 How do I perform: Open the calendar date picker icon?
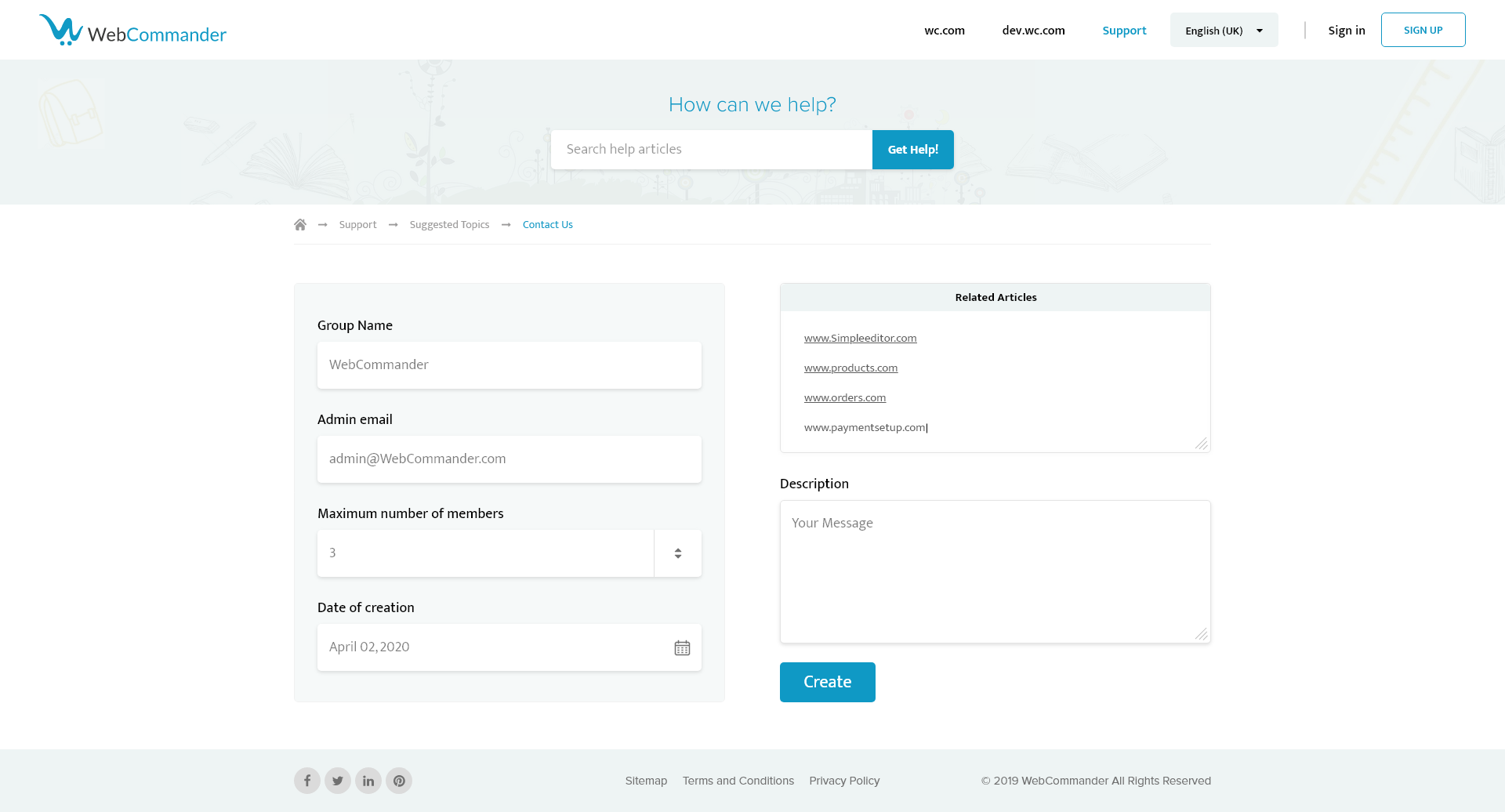[x=682, y=647]
